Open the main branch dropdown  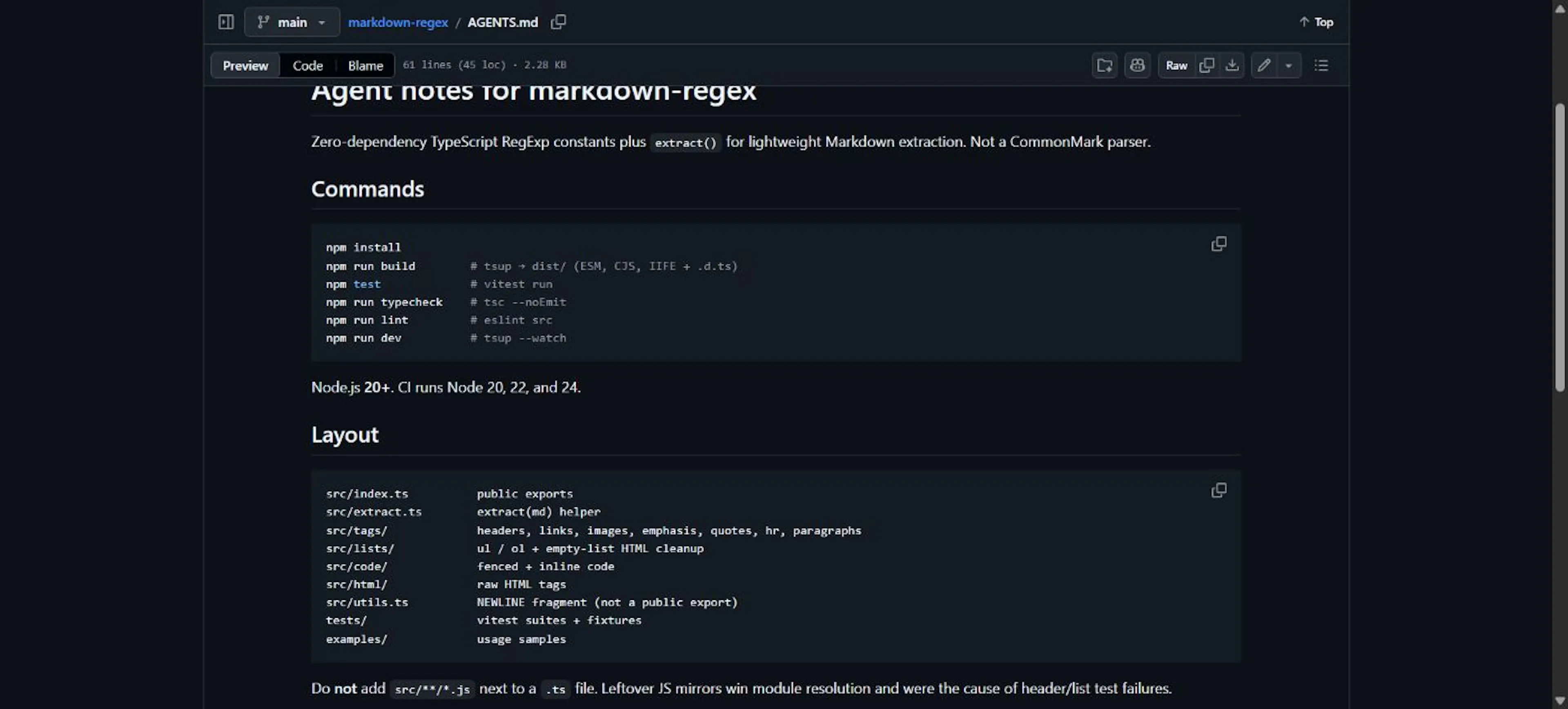[292, 22]
